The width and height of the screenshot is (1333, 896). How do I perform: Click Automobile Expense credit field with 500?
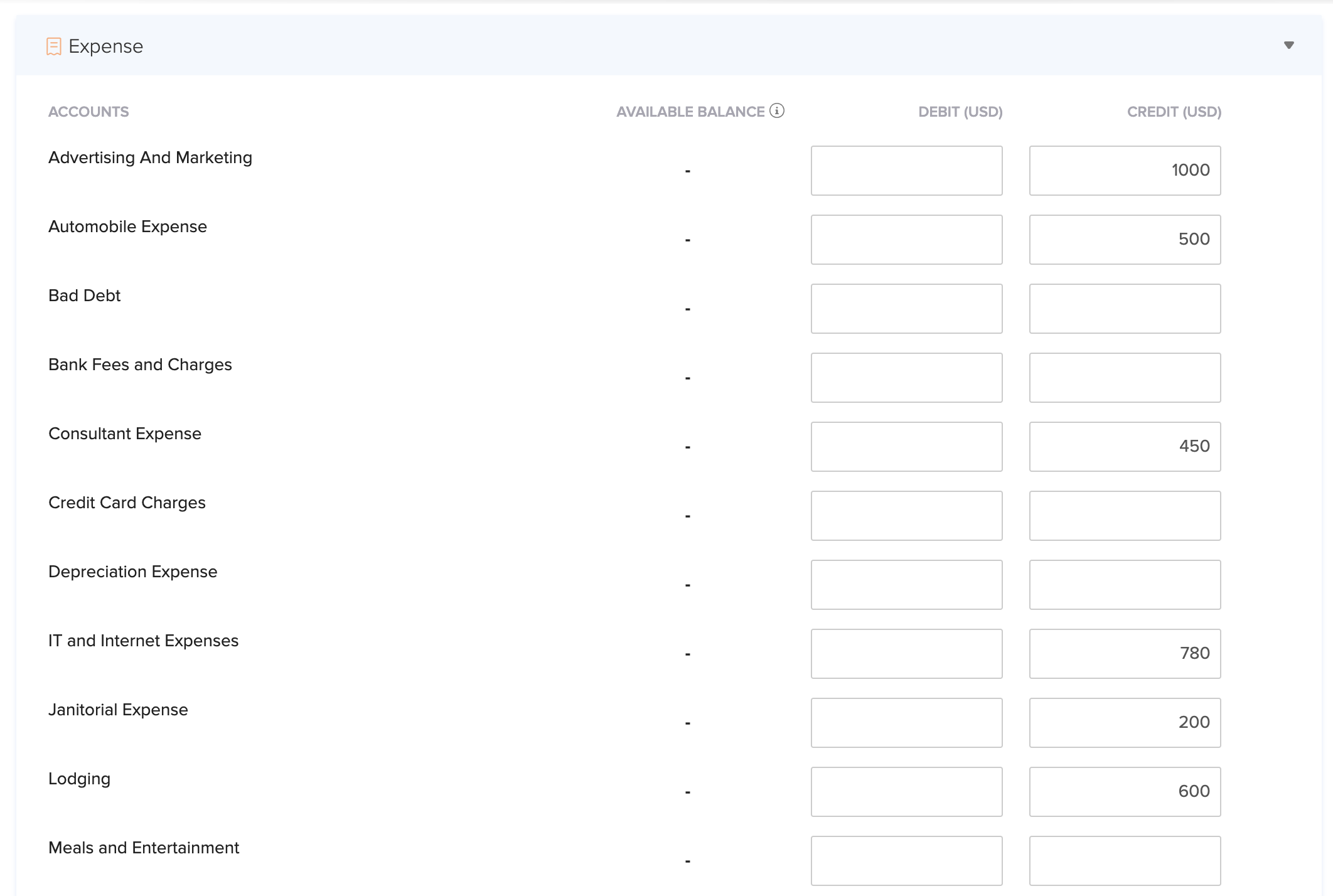1125,240
